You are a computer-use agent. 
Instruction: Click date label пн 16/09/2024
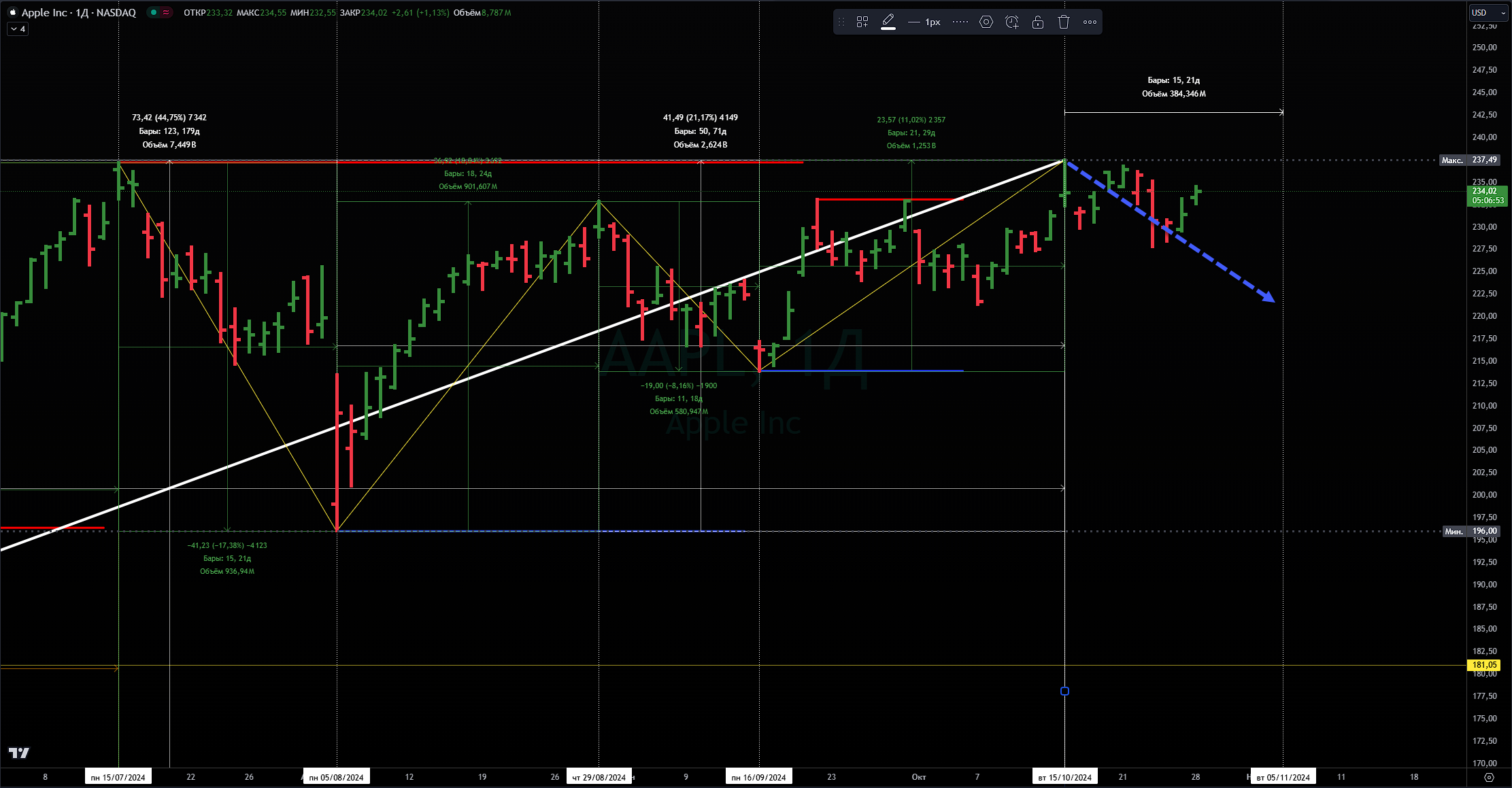[x=759, y=777]
